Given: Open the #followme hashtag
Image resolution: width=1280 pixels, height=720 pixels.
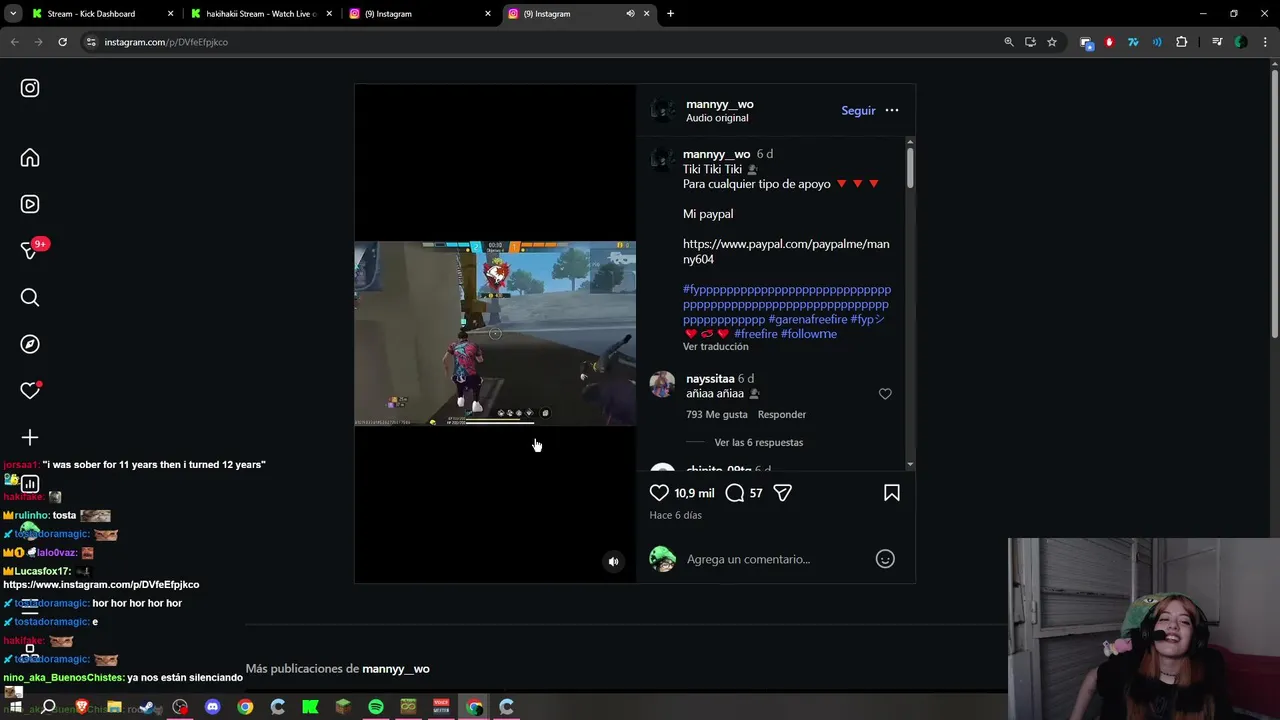Looking at the screenshot, I should (809, 334).
